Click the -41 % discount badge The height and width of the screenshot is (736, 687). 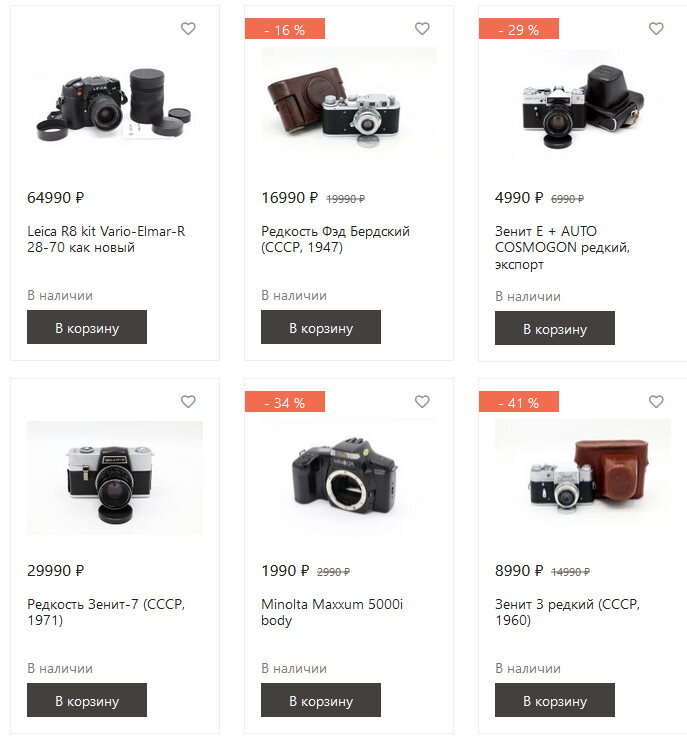519,402
